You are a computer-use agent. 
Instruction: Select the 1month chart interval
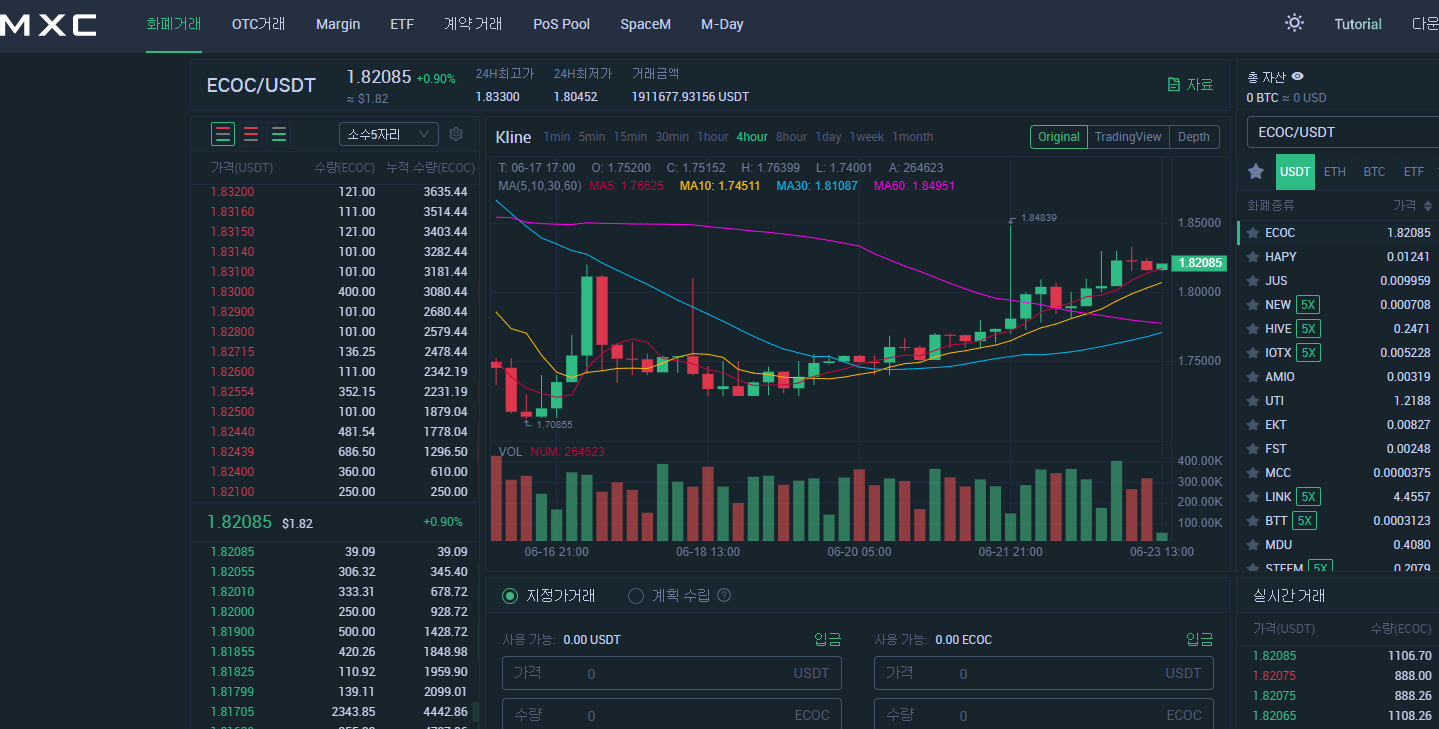[x=912, y=137]
